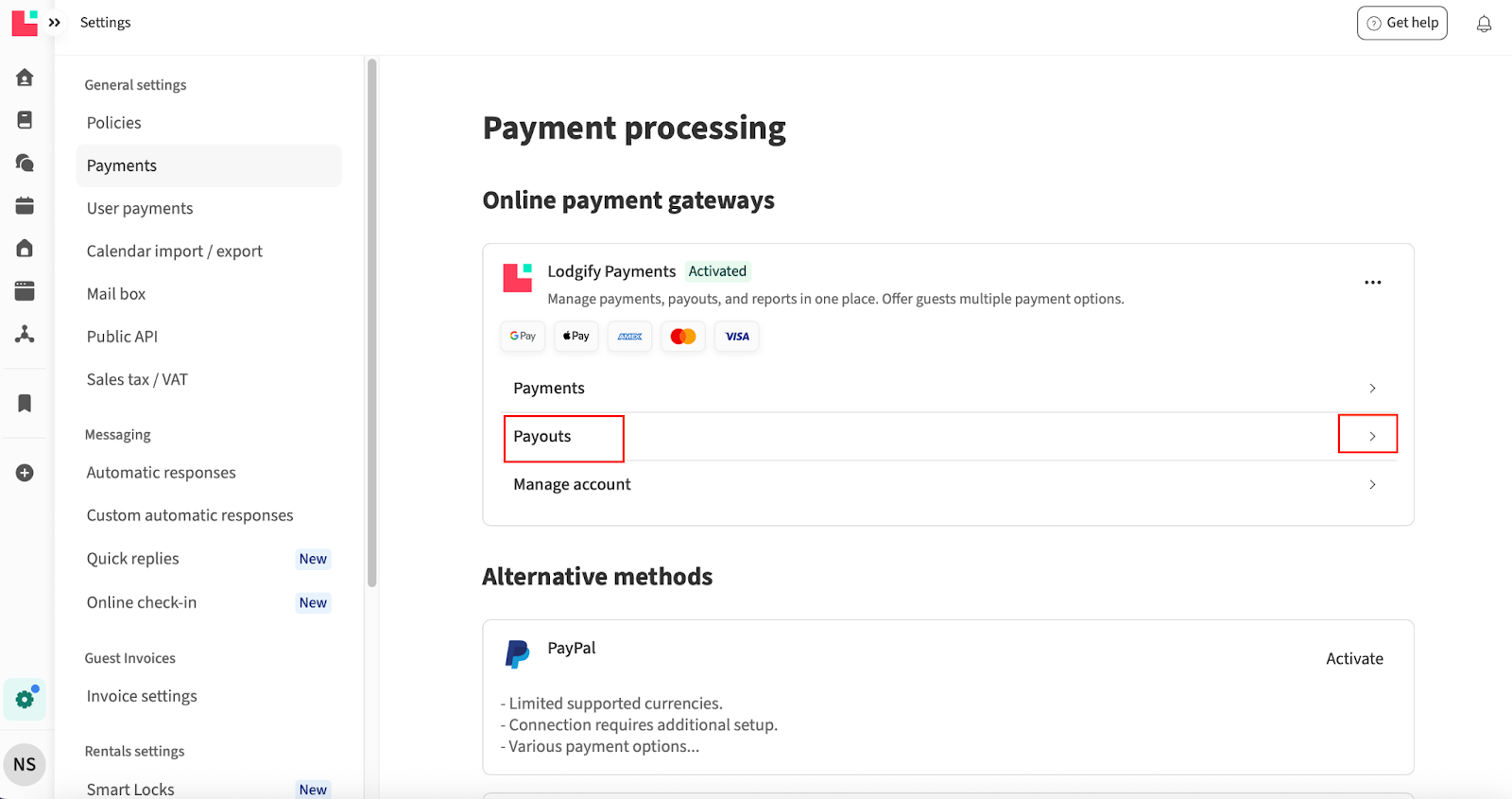Open the bookmark icon in sidebar
The image size is (1512, 799).
[25, 403]
